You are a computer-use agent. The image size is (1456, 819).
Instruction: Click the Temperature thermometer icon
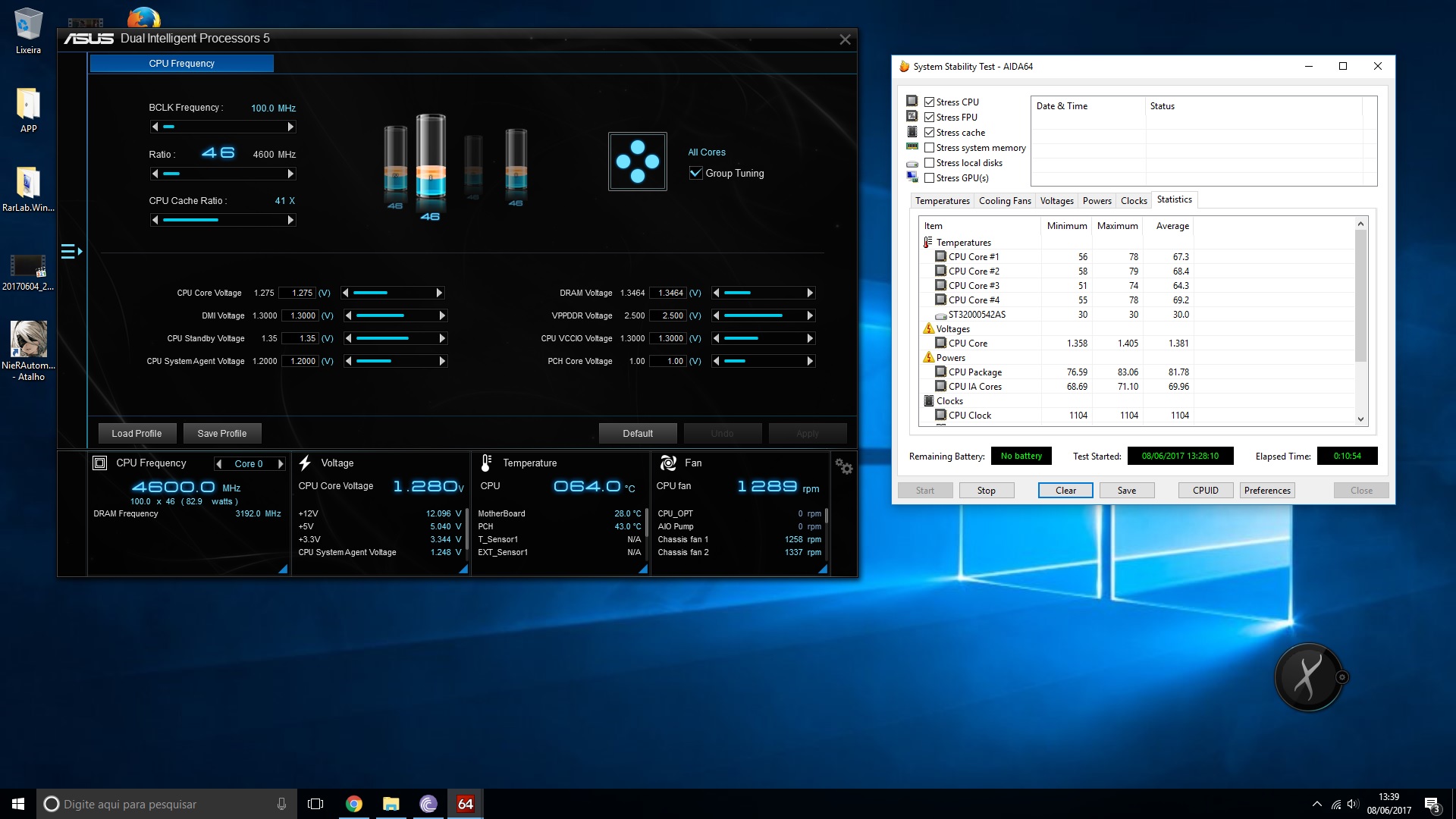pyautogui.click(x=486, y=463)
